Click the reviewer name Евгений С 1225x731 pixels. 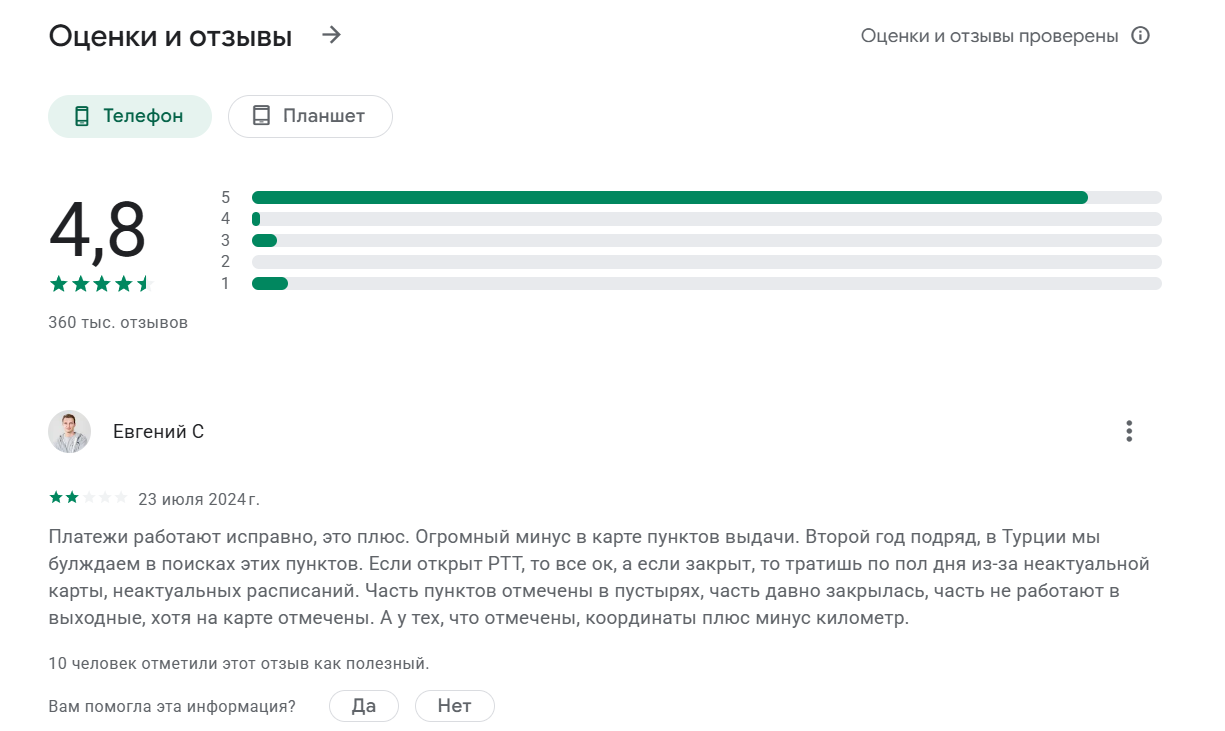click(158, 432)
